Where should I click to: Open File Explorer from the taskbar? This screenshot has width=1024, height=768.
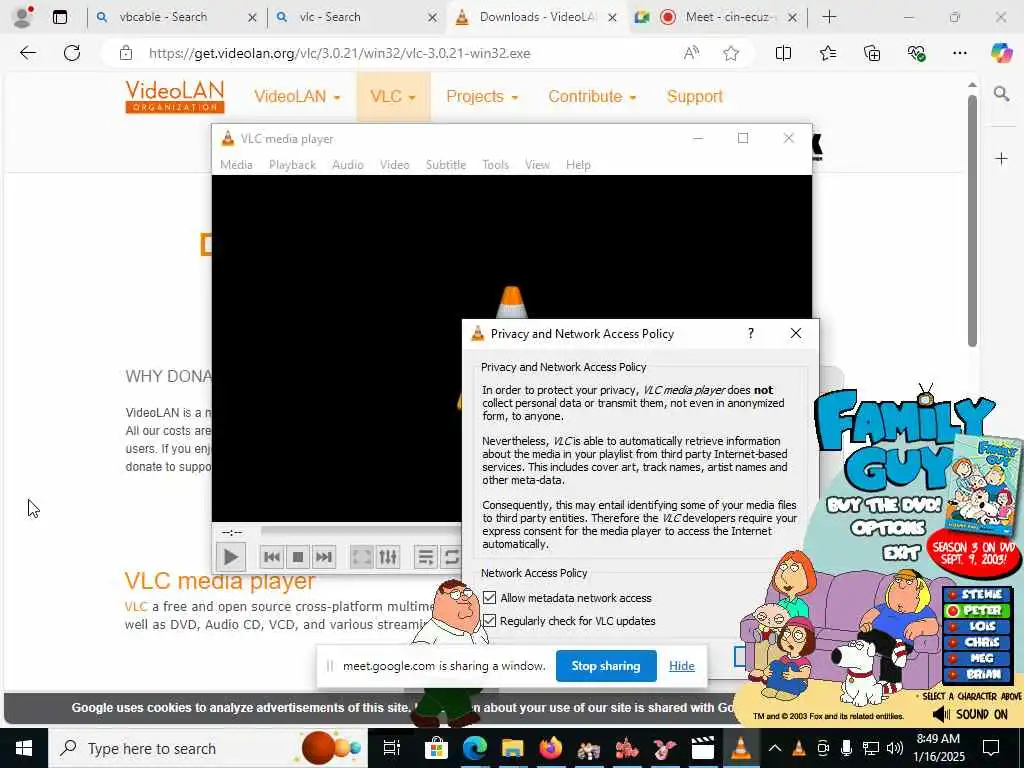pyautogui.click(x=513, y=748)
